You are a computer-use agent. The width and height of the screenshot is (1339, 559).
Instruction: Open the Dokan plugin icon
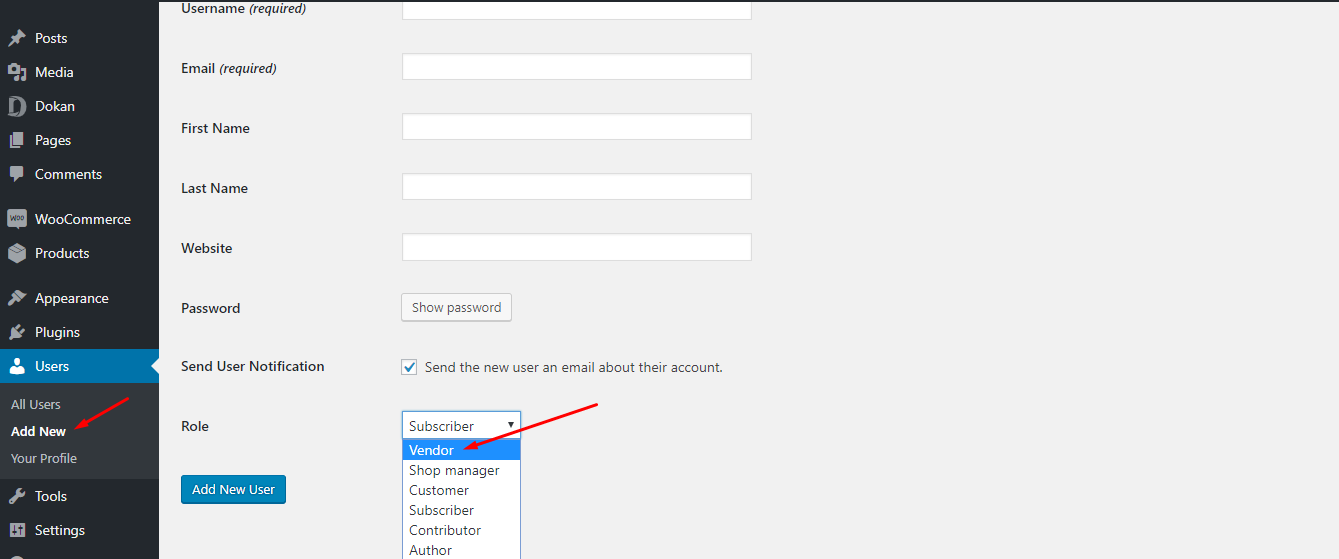point(17,106)
